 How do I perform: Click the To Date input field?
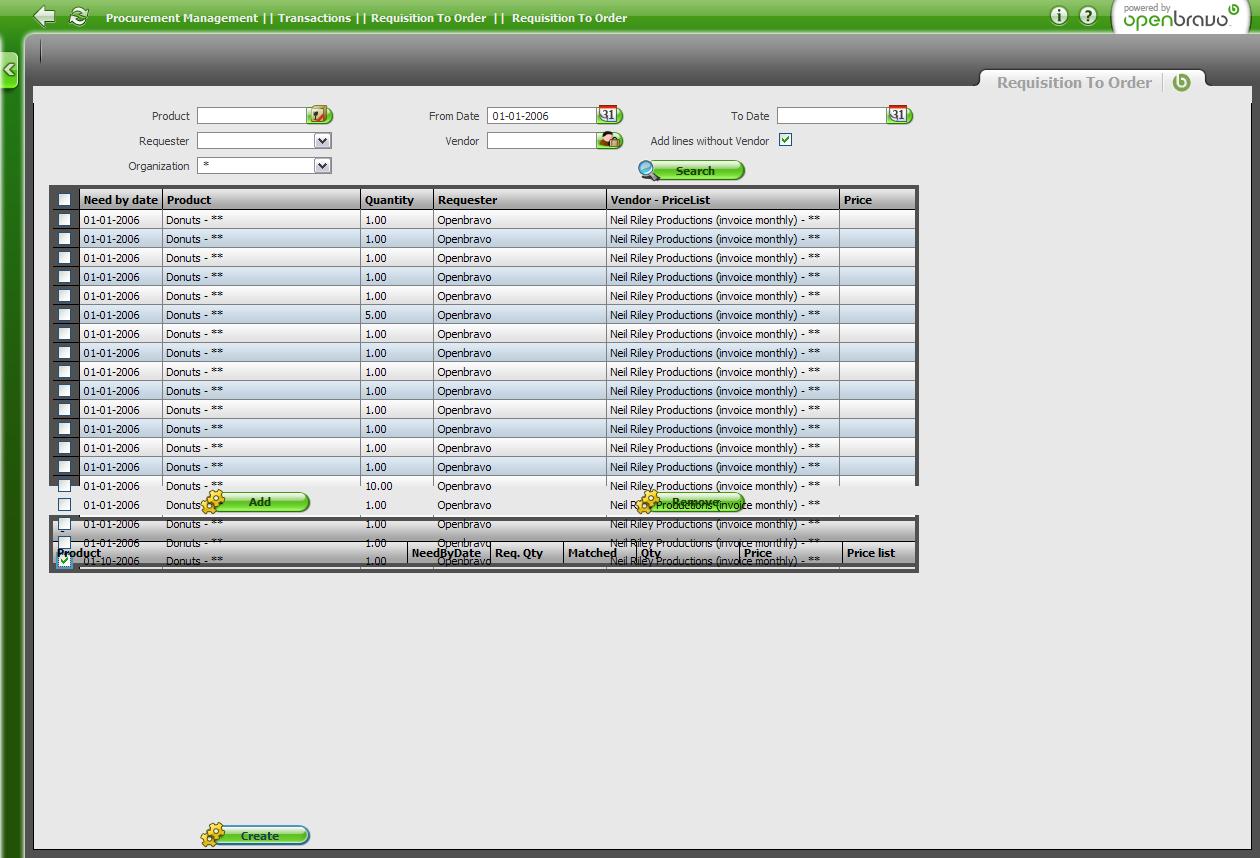(x=832, y=116)
